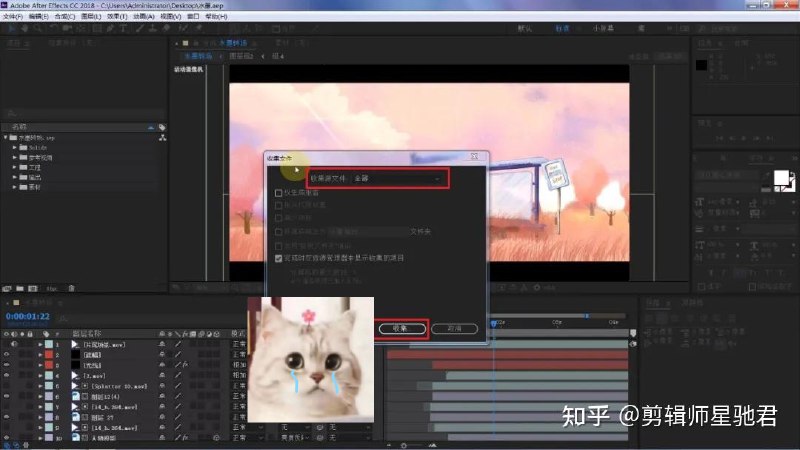
Task: Expand the 参考视频 folder
Action: 15,158
